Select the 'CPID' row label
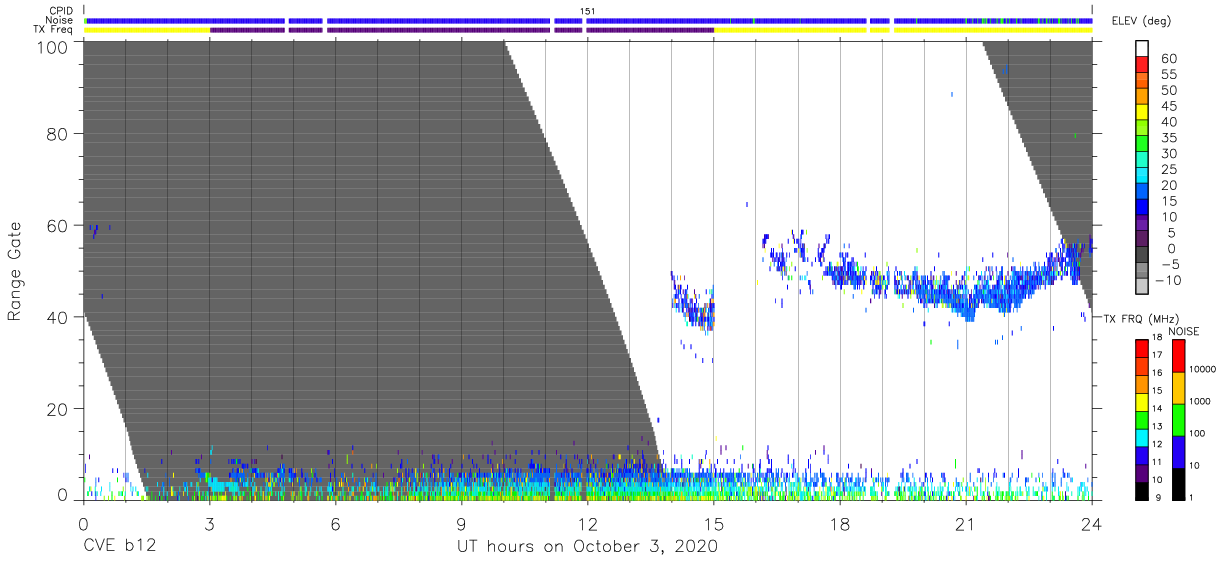The height and width of the screenshot is (567, 1228). pos(61,11)
